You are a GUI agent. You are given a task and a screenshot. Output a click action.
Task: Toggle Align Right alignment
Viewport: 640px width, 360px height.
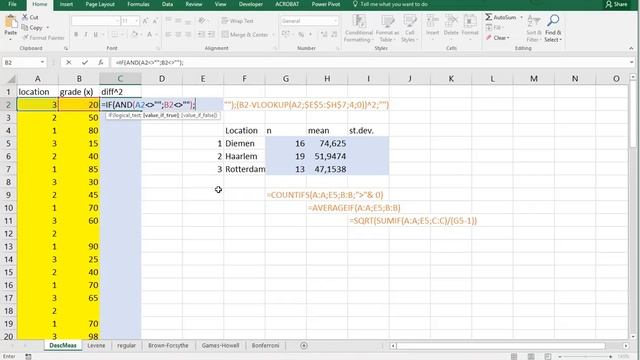188,35
